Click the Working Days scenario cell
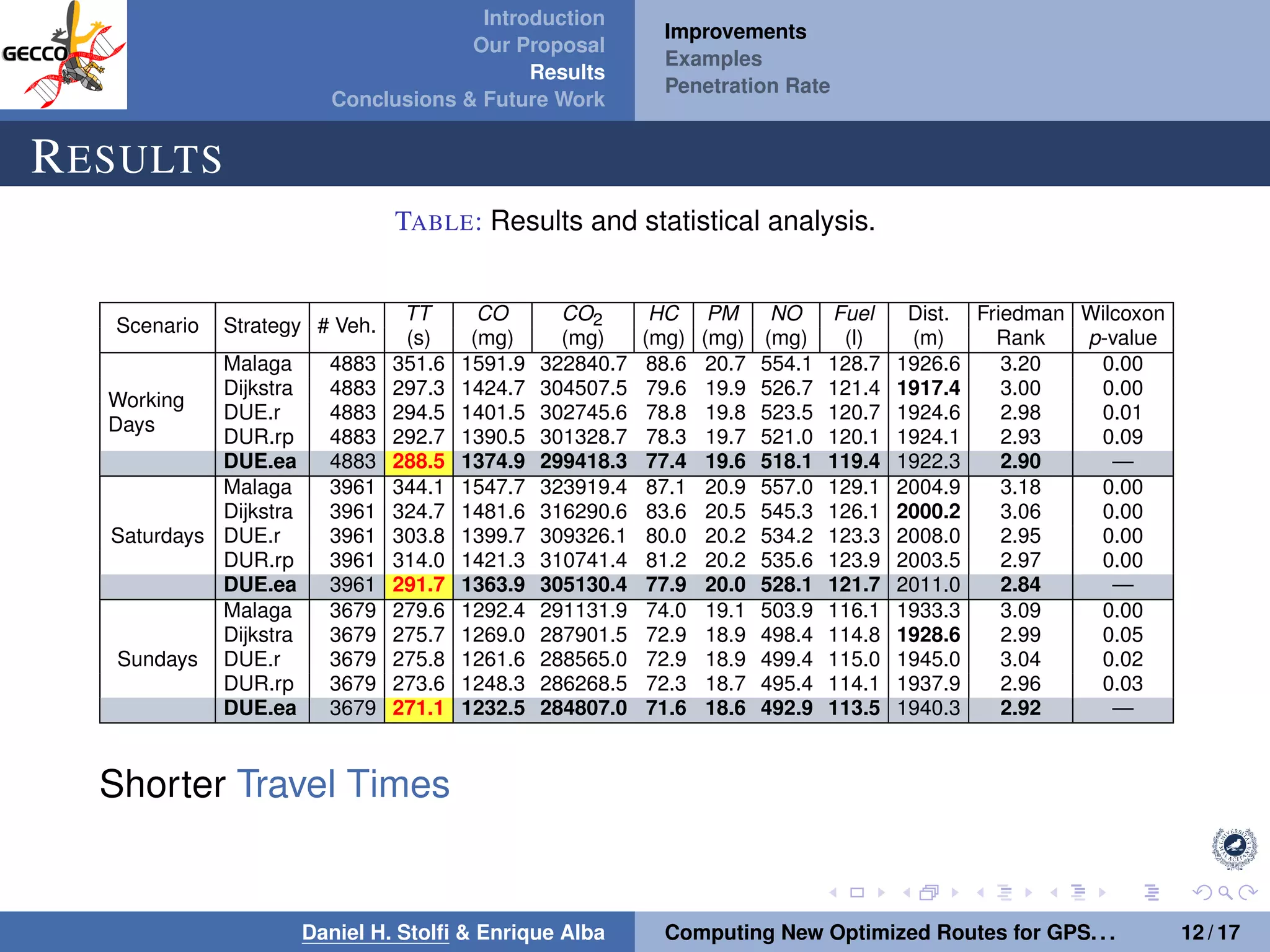The width and height of the screenshot is (1270, 952). [146, 412]
